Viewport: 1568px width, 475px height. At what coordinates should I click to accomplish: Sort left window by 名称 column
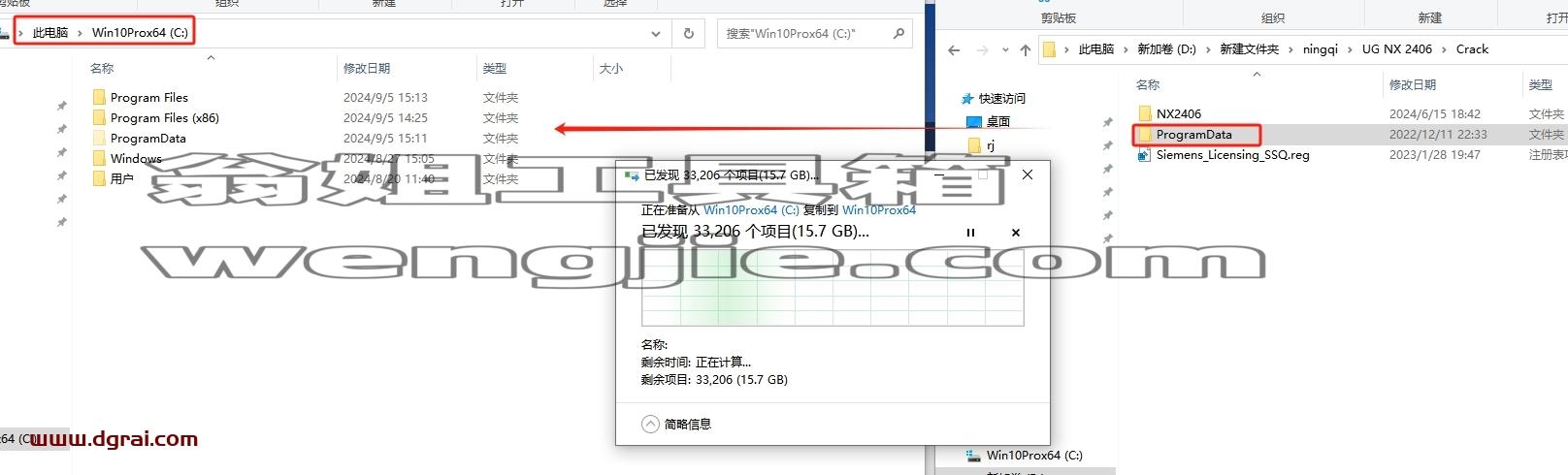(x=102, y=68)
